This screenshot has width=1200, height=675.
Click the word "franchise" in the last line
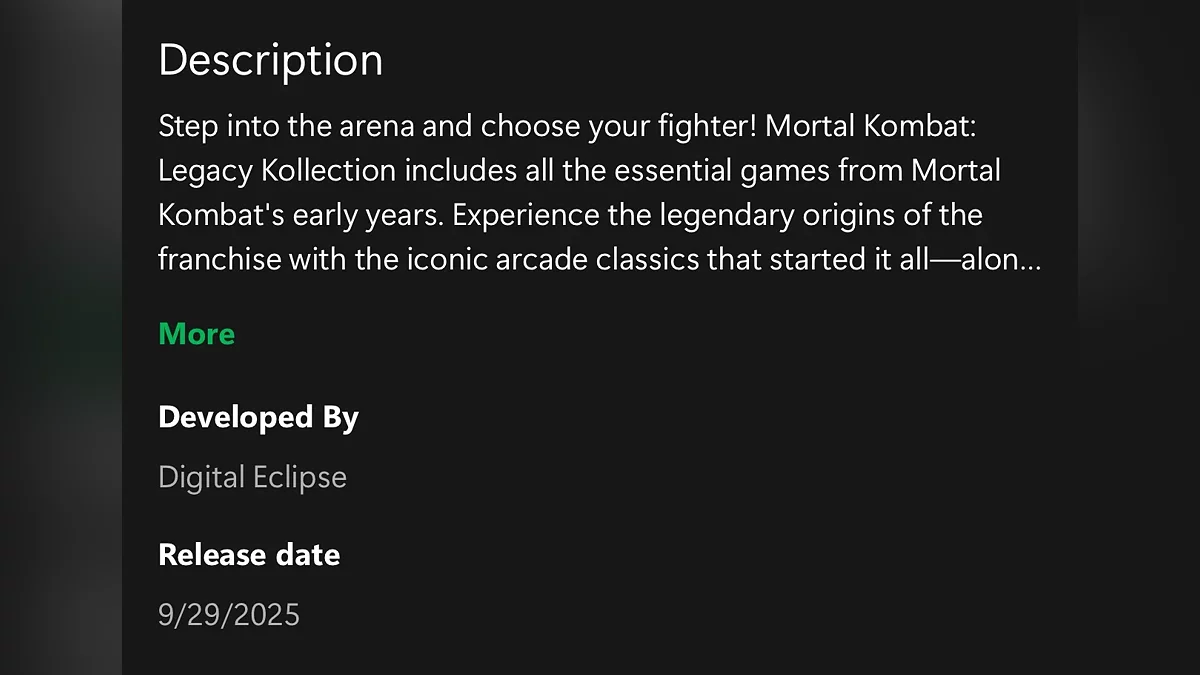219,259
